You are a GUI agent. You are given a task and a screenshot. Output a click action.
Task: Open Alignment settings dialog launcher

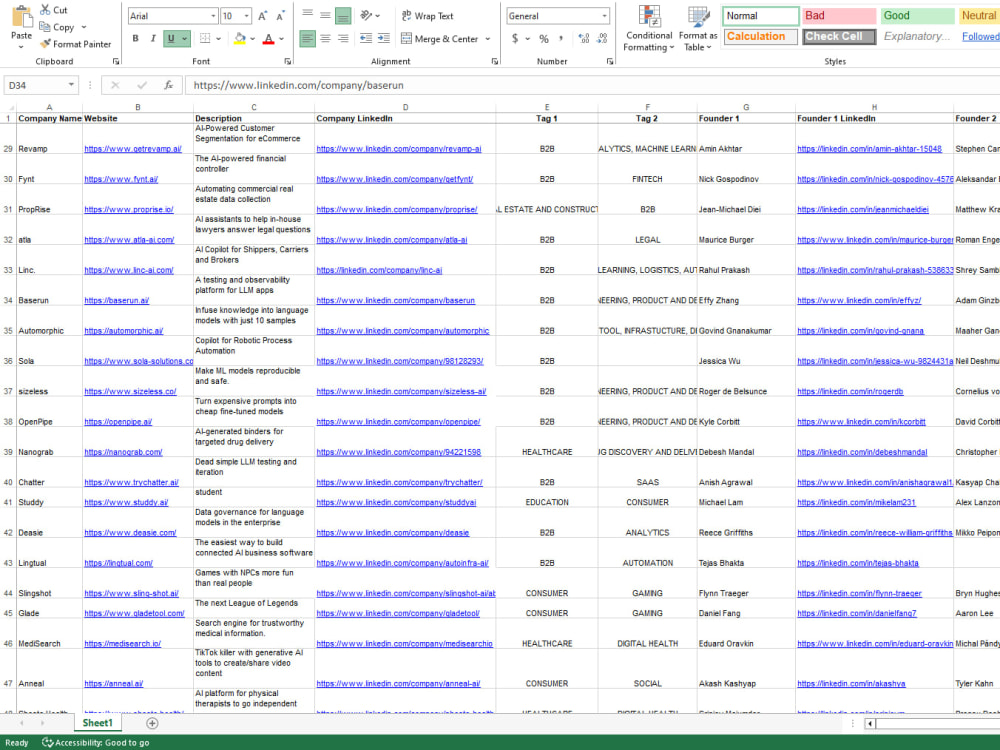[x=495, y=61]
